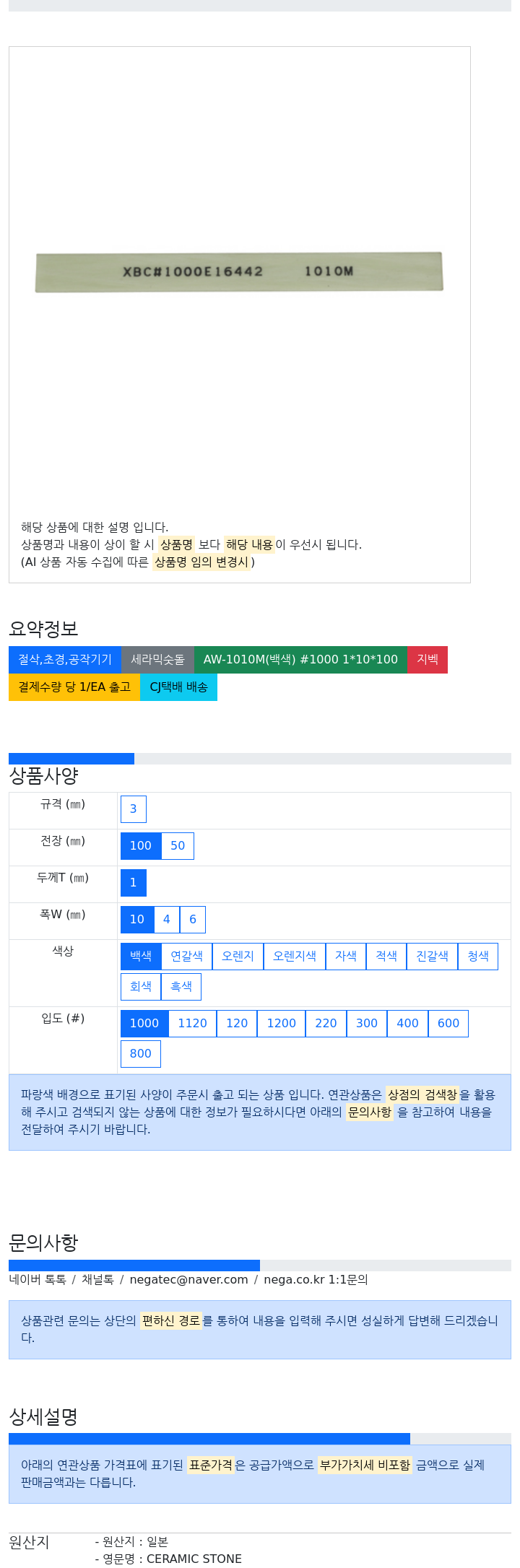Choose 폭W width 6
Screen dimensions: 520x1568
[193, 920]
